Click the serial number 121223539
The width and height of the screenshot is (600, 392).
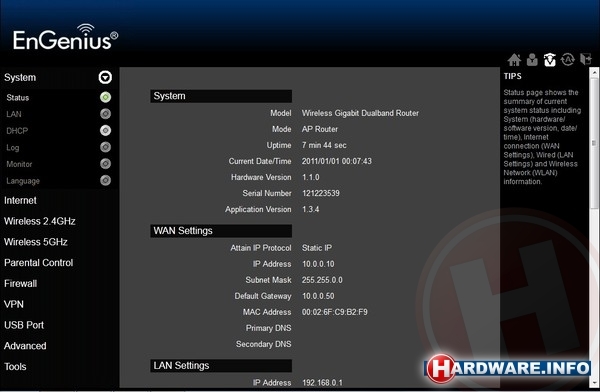coord(321,193)
